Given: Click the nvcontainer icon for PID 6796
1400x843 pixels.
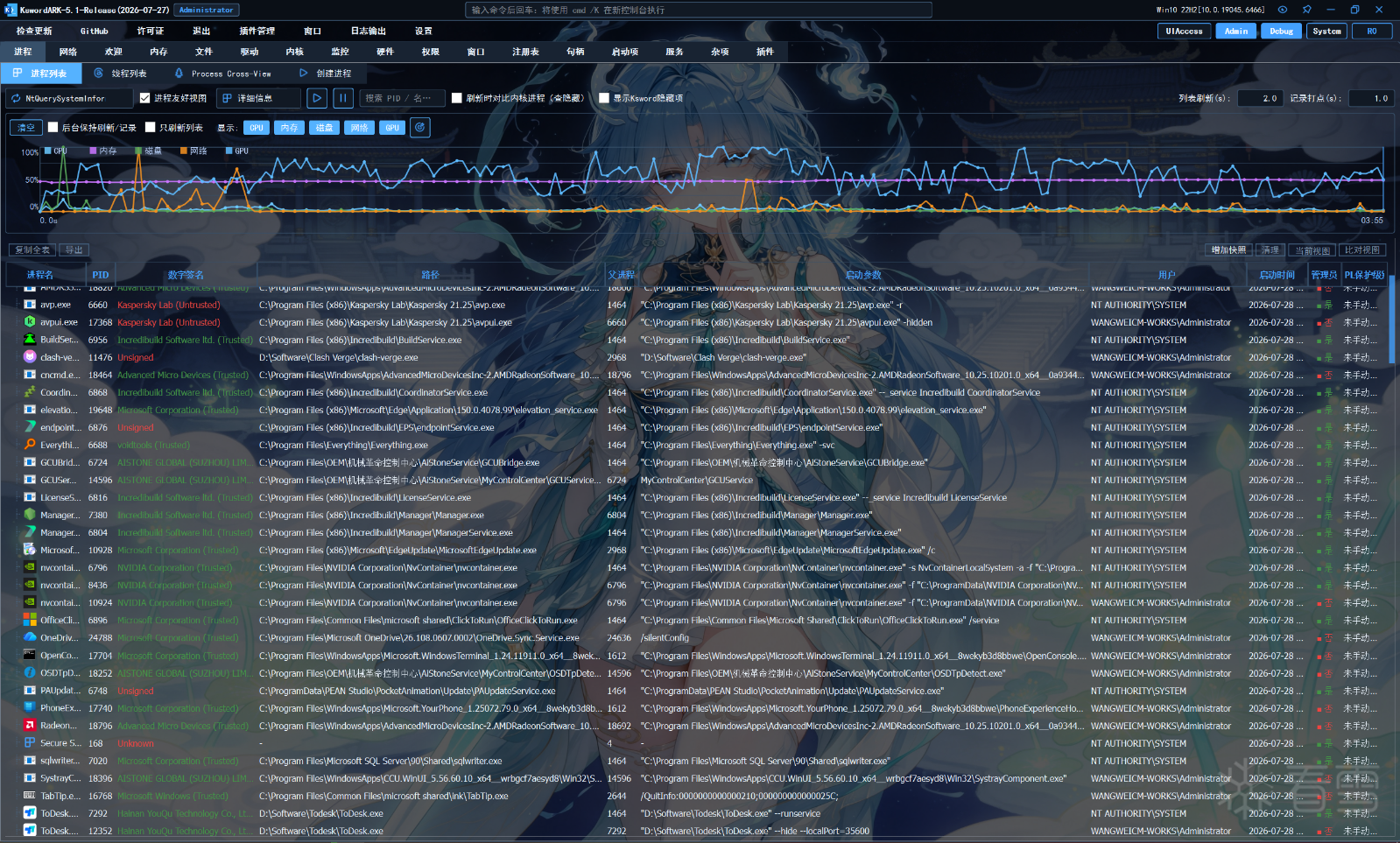Looking at the screenshot, I should tap(30, 567).
